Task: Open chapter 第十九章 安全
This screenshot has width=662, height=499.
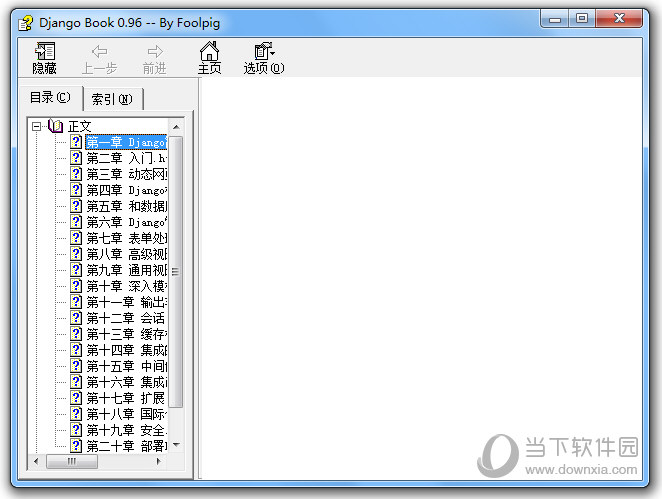Action: tap(126, 430)
